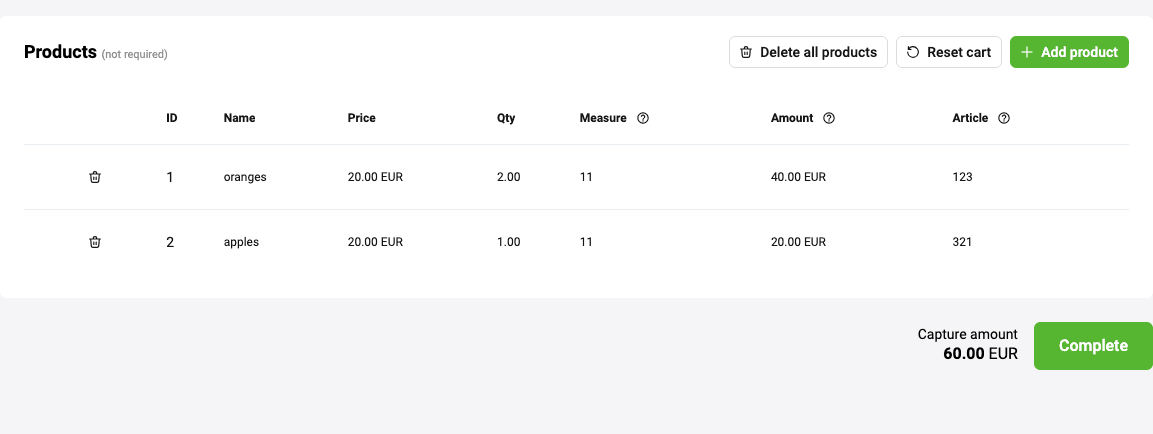
Task: Select the apples quantity 1.00
Action: click(509, 242)
